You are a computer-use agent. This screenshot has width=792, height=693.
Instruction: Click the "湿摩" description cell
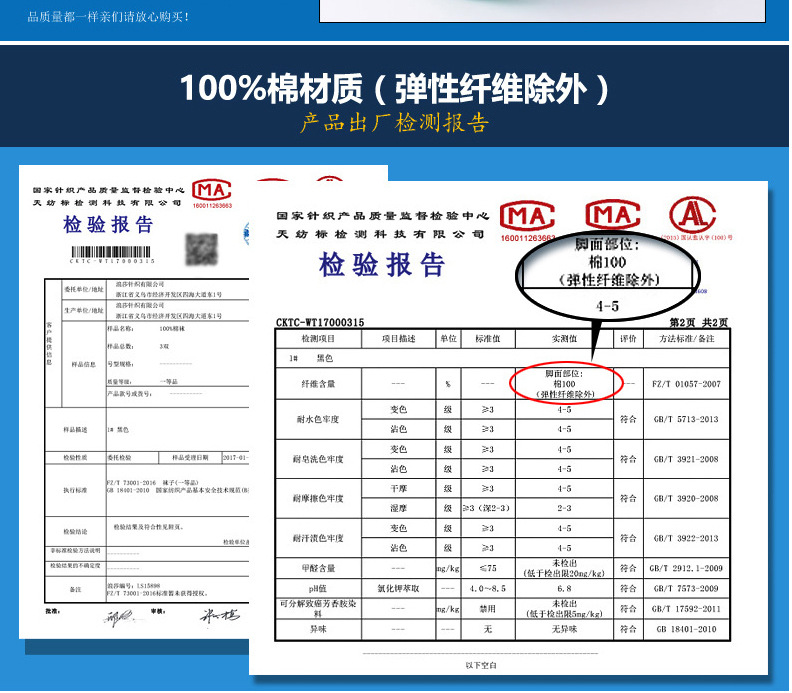[x=399, y=509]
